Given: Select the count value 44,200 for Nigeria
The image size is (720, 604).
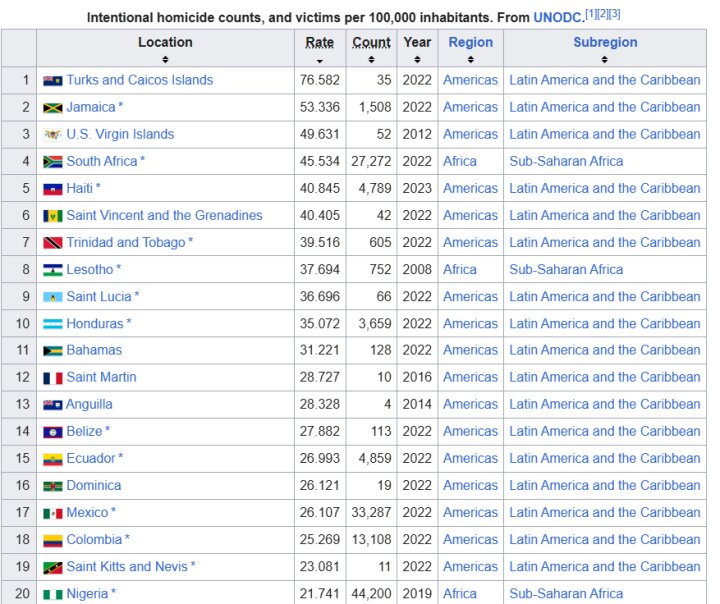Looking at the screenshot, I should click(371, 594).
